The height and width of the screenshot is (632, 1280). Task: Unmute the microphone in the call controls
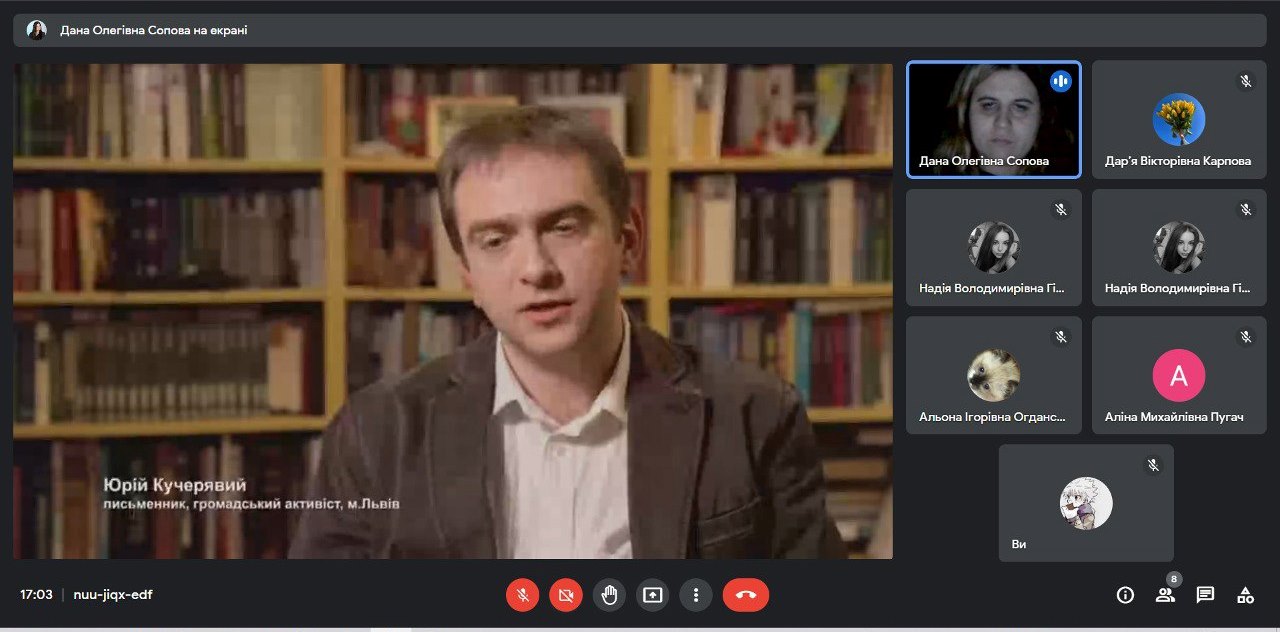pyautogui.click(x=522, y=595)
